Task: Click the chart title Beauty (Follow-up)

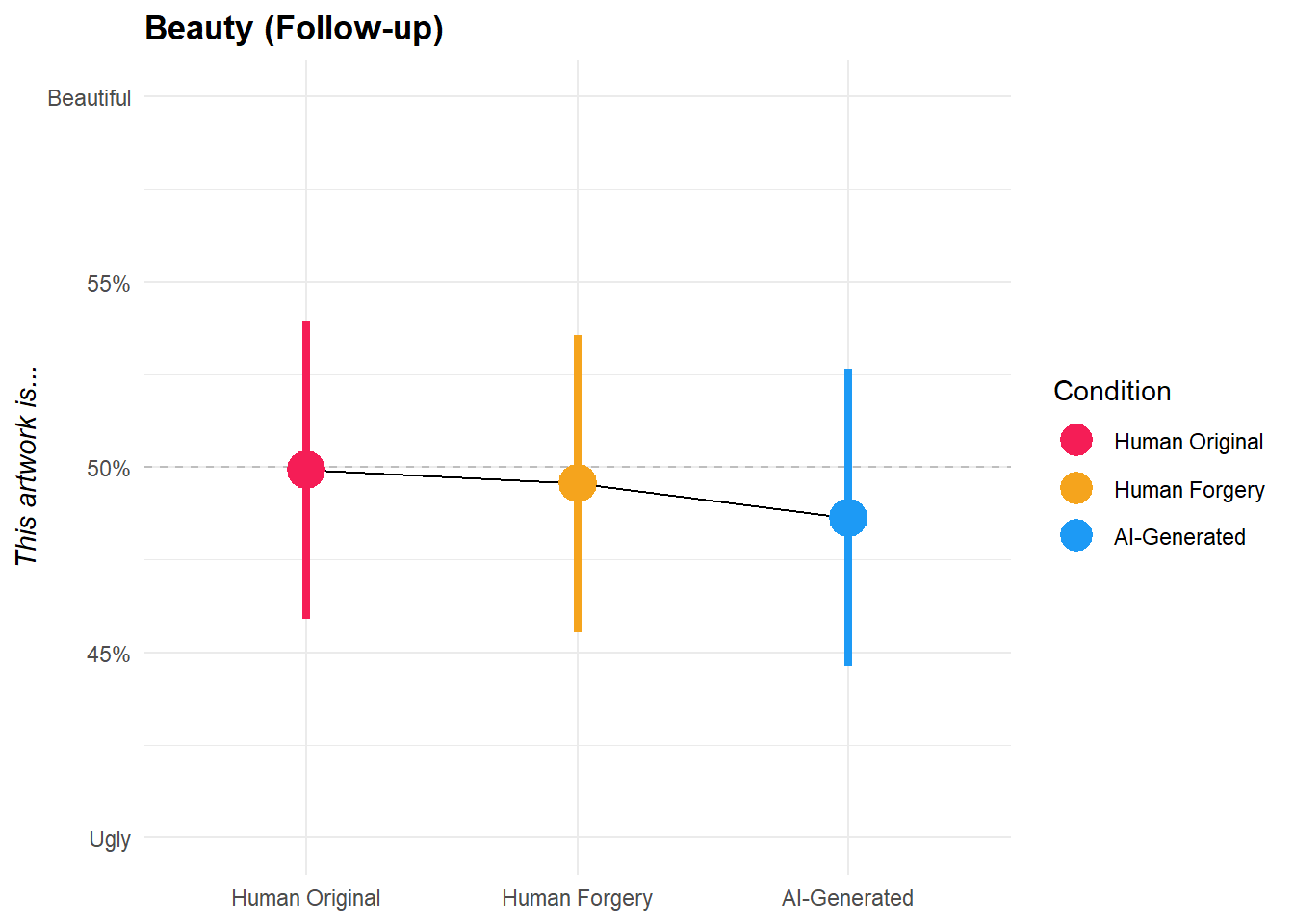Action: 294,28
